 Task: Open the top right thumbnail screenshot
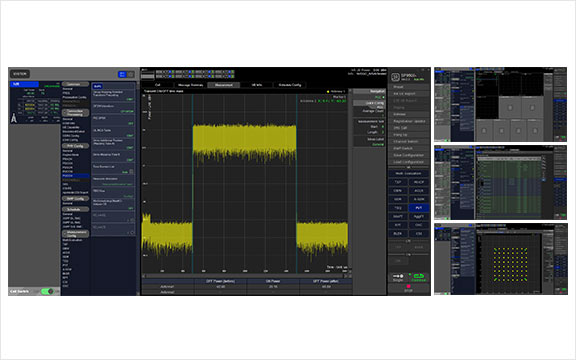coord(500,104)
